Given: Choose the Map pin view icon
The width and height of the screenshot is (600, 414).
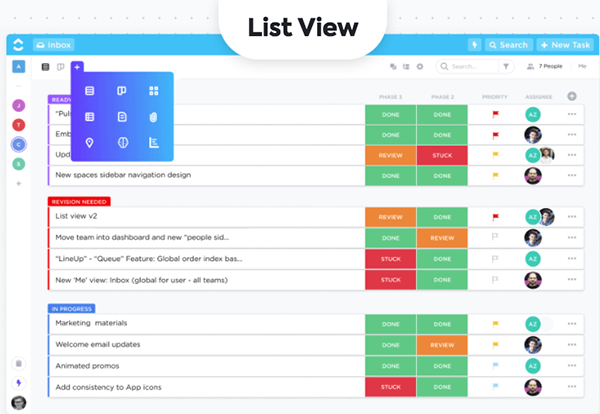Looking at the screenshot, I should [90, 143].
